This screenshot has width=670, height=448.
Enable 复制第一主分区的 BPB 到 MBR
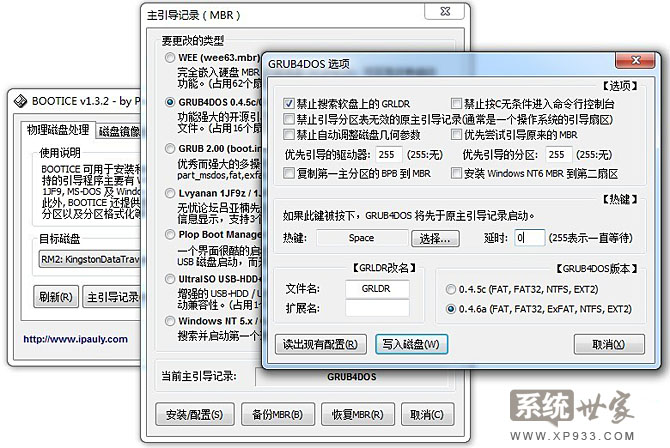tap(288, 173)
